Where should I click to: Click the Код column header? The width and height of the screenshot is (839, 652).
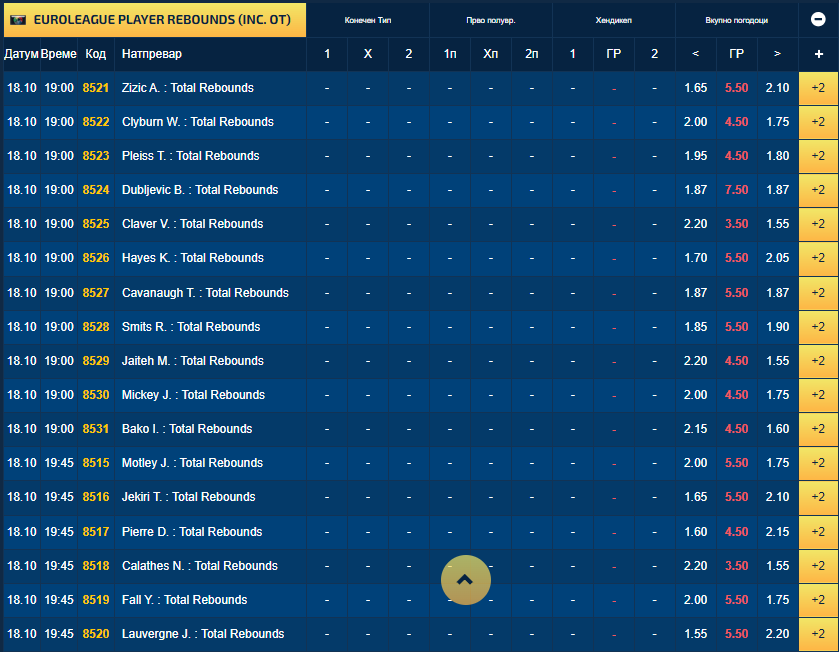(x=96, y=54)
